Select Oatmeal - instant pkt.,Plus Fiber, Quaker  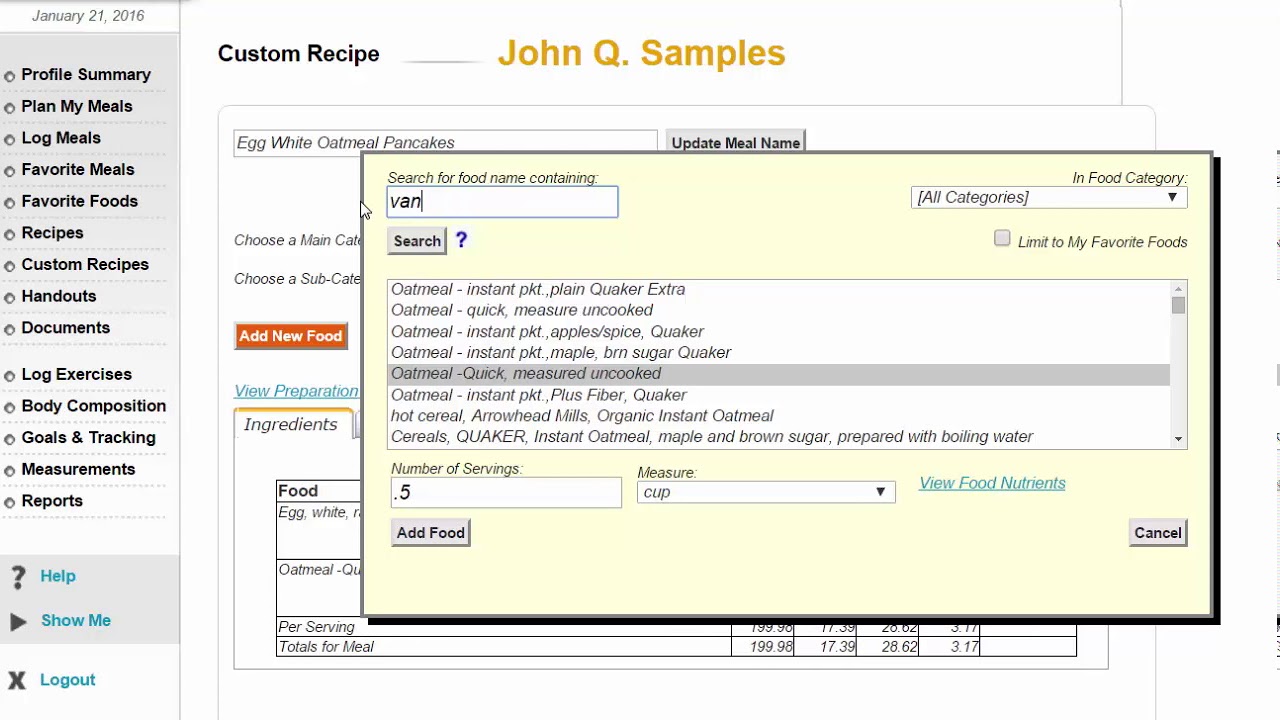pyautogui.click(x=778, y=395)
